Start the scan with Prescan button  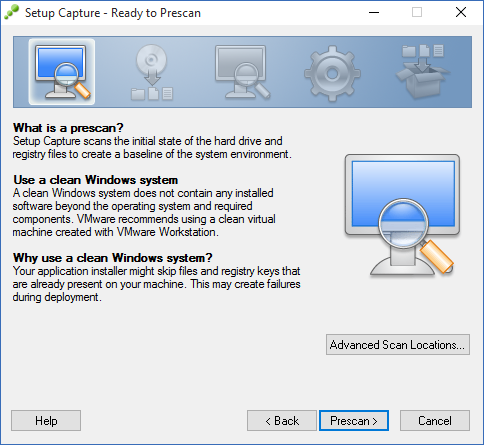[x=354, y=421]
